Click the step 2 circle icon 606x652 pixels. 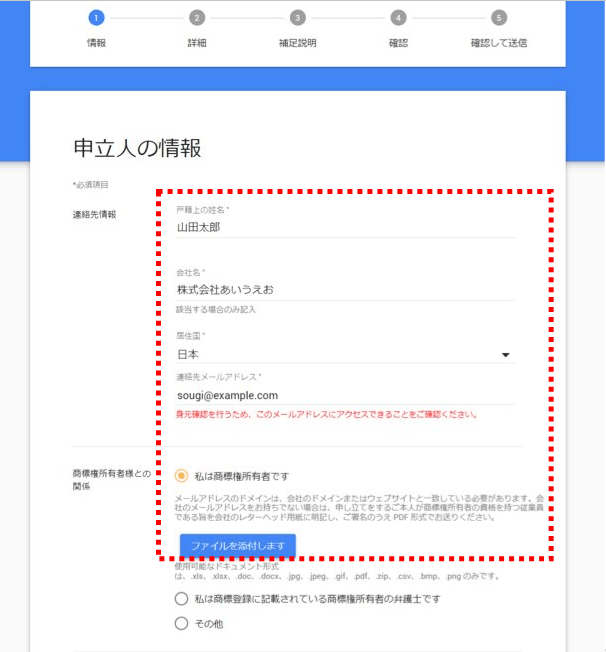pyautogui.click(x=197, y=18)
